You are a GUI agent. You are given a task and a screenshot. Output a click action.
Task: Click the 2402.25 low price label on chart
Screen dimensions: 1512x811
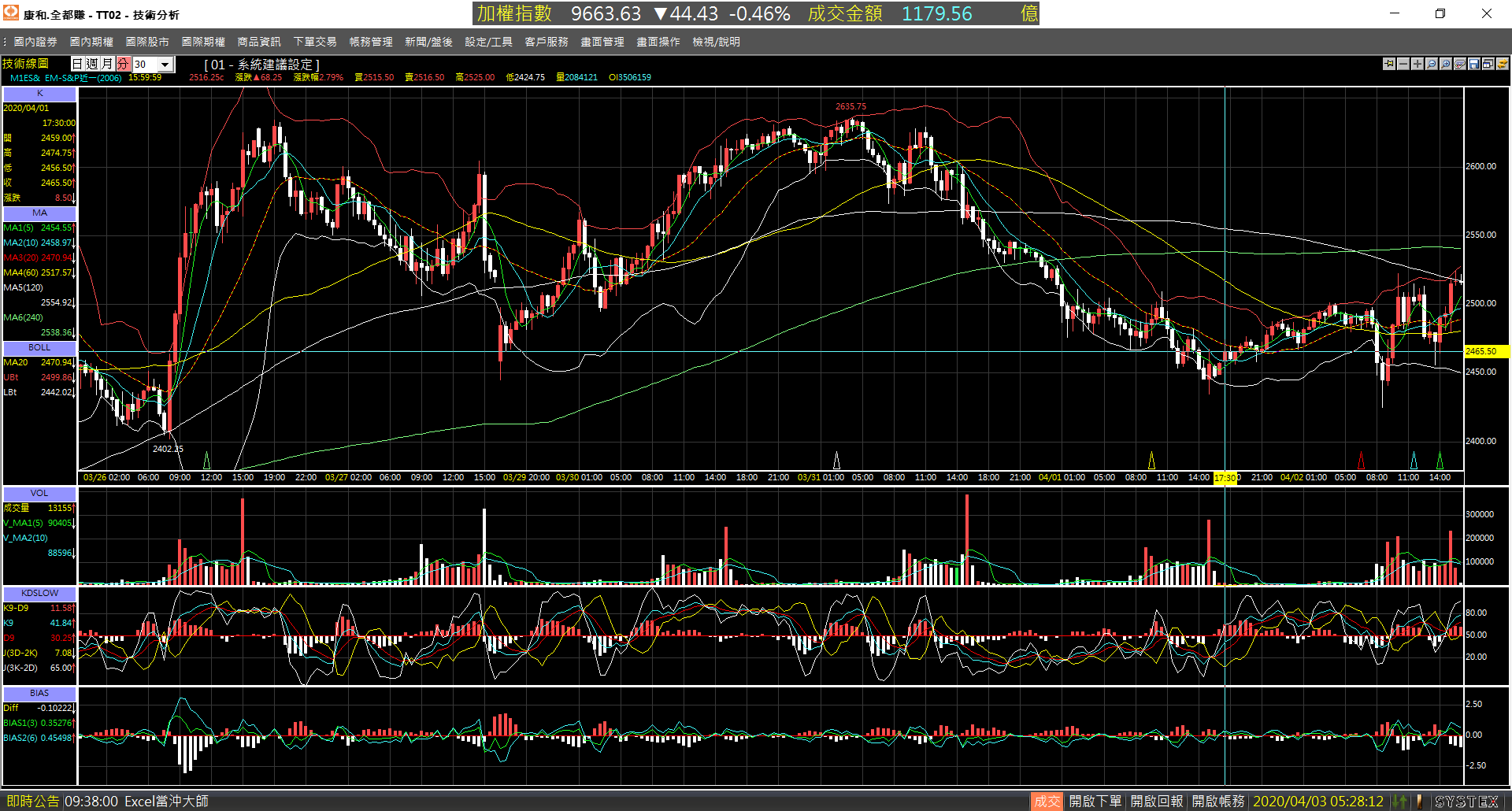(168, 449)
